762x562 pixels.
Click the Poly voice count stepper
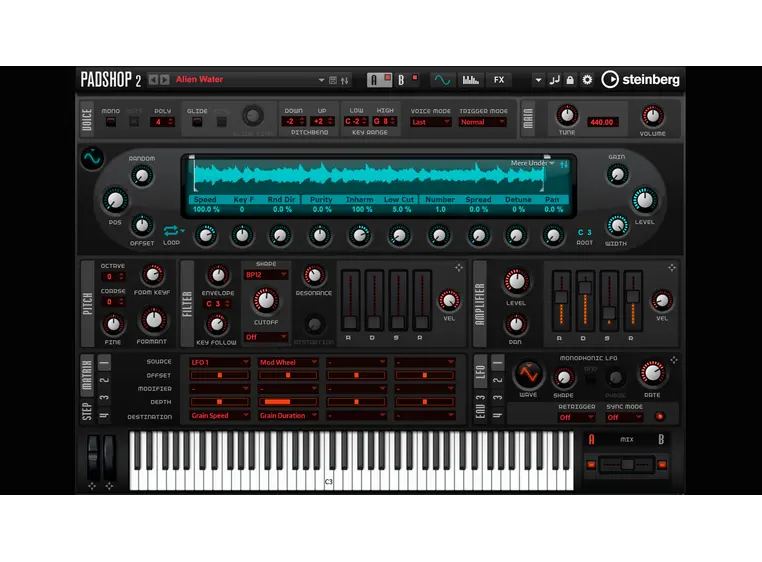[162, 122]
